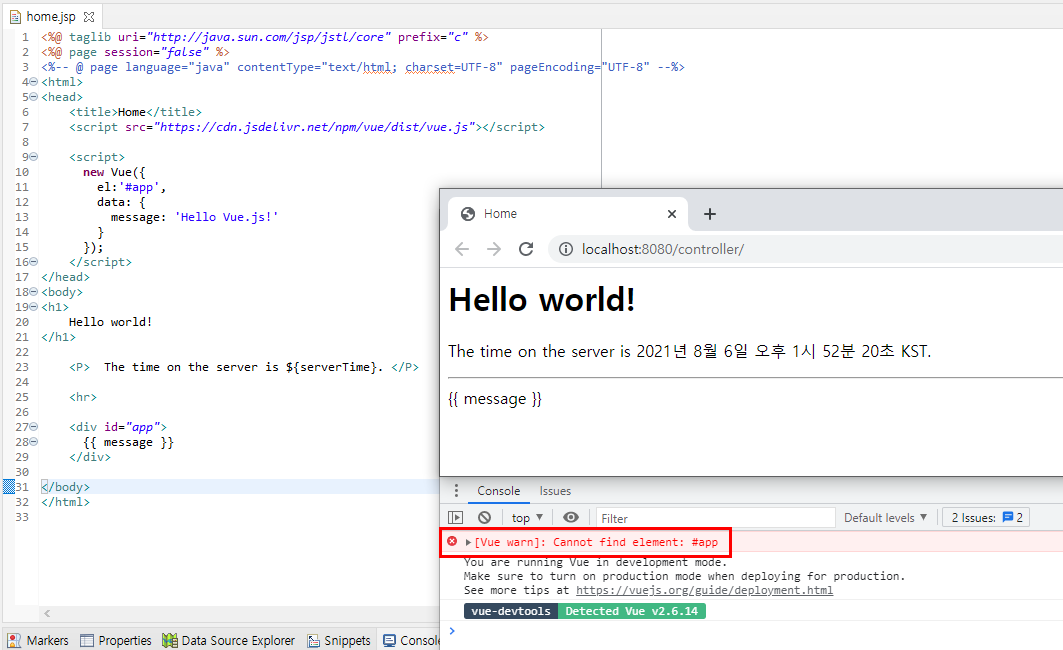Clear the console

click(x=484, y=518)
